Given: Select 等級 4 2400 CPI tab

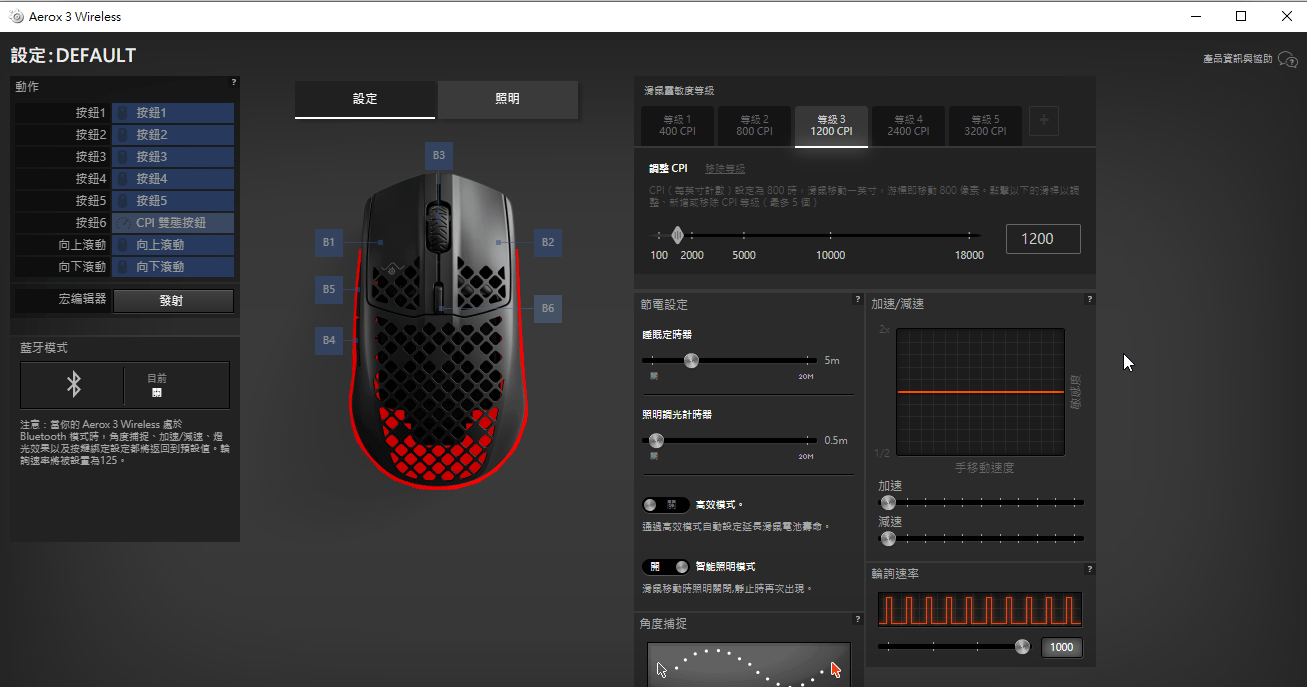Looking at the screenshot, I should click(x=908, y=125).
